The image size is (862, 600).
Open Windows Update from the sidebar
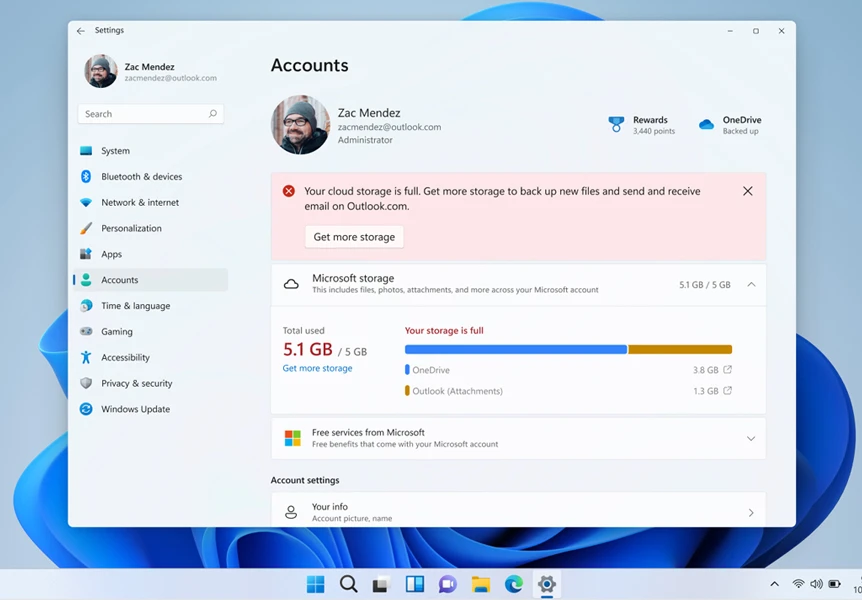151,409
